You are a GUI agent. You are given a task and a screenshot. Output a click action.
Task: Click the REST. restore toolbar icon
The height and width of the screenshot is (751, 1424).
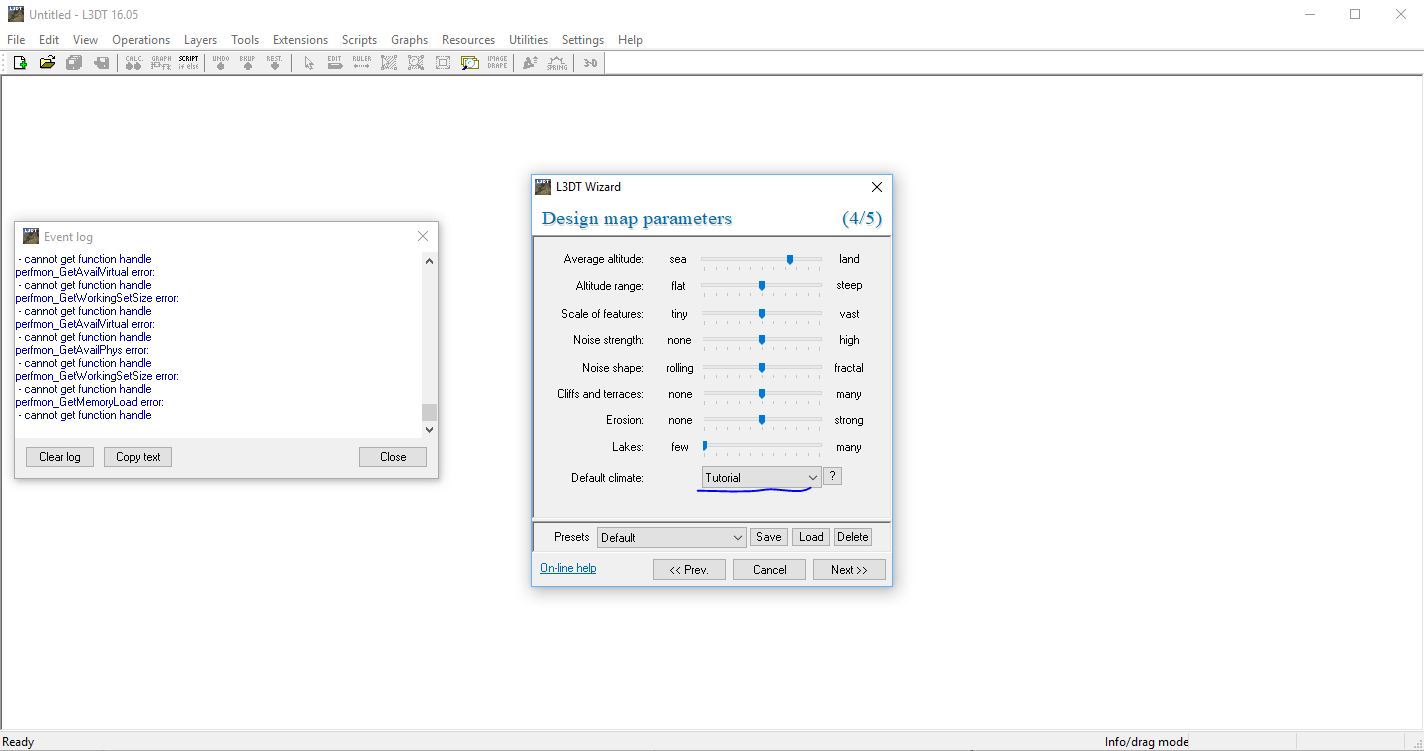274,62
